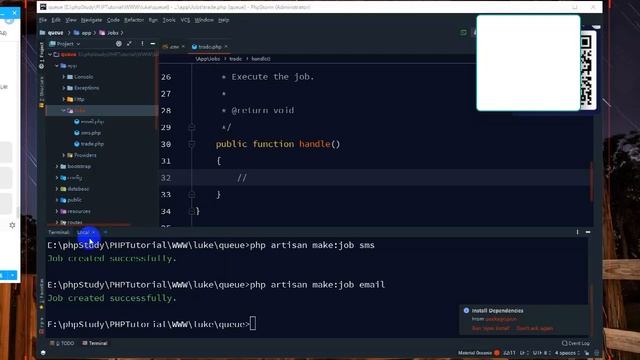
Task: Add a new terminal session tab
Action: (x=105, y=232)
